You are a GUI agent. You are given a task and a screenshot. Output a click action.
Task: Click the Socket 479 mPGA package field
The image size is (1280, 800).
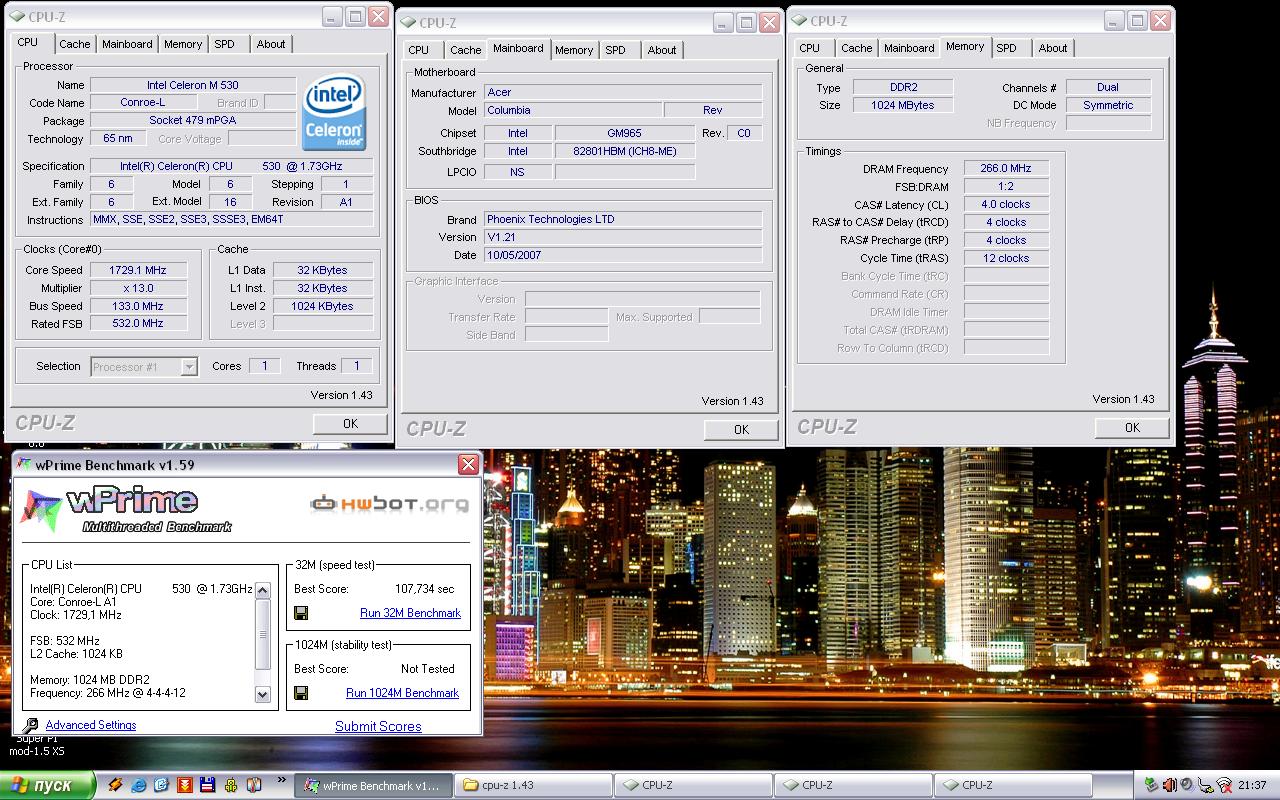[193, 121]
